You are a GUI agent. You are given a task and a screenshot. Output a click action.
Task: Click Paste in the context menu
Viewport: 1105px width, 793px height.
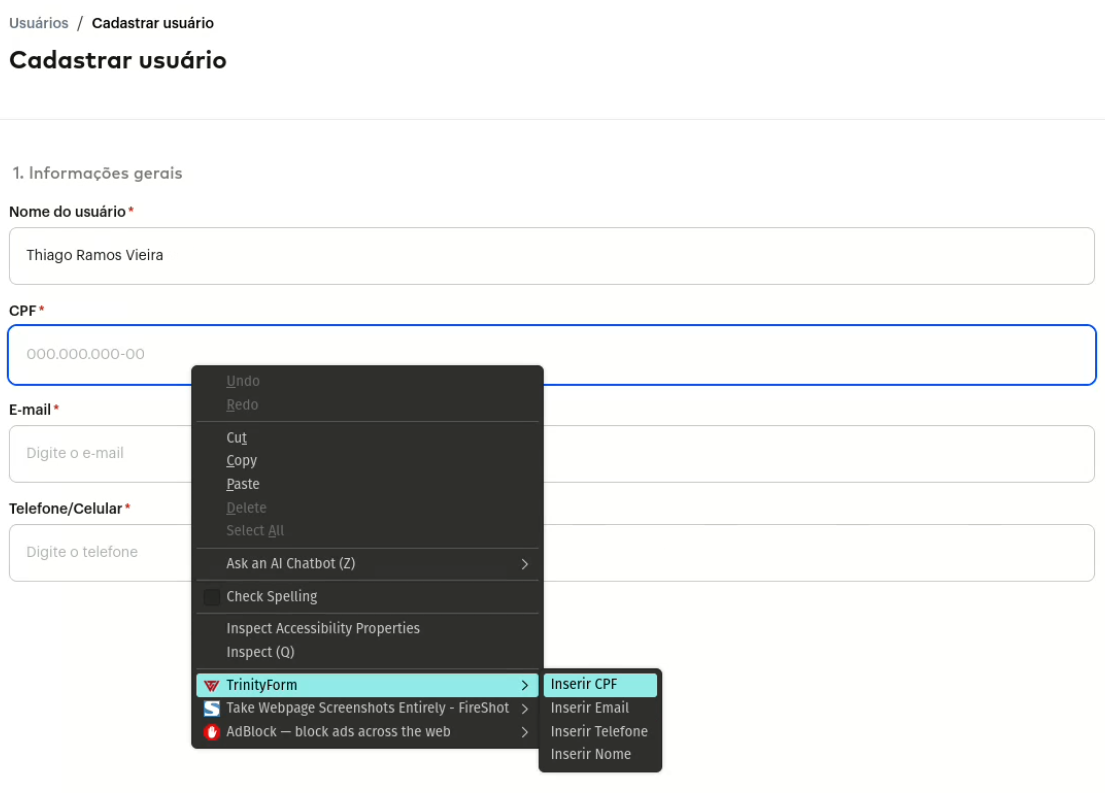pyautogui.click(x=243, y=484)
